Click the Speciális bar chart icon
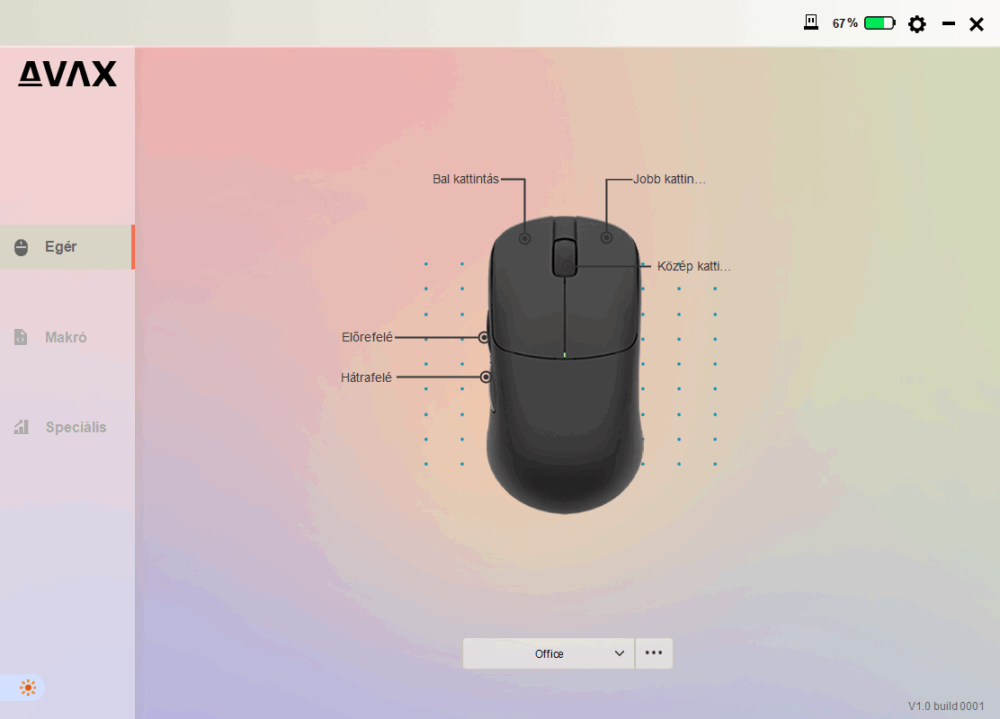This screenshot has height=719, width=1000. click(x=21, y=427)
